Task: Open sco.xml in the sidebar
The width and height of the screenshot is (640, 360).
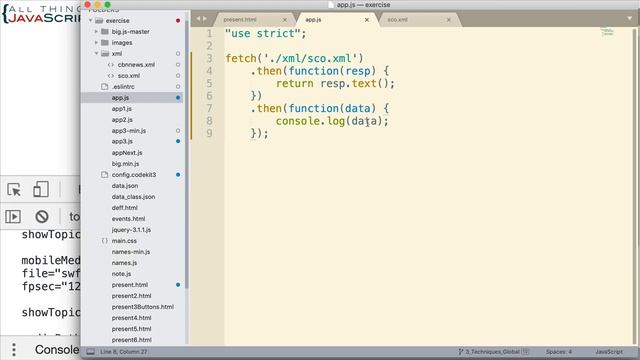Action: click(x=129, y=76)
